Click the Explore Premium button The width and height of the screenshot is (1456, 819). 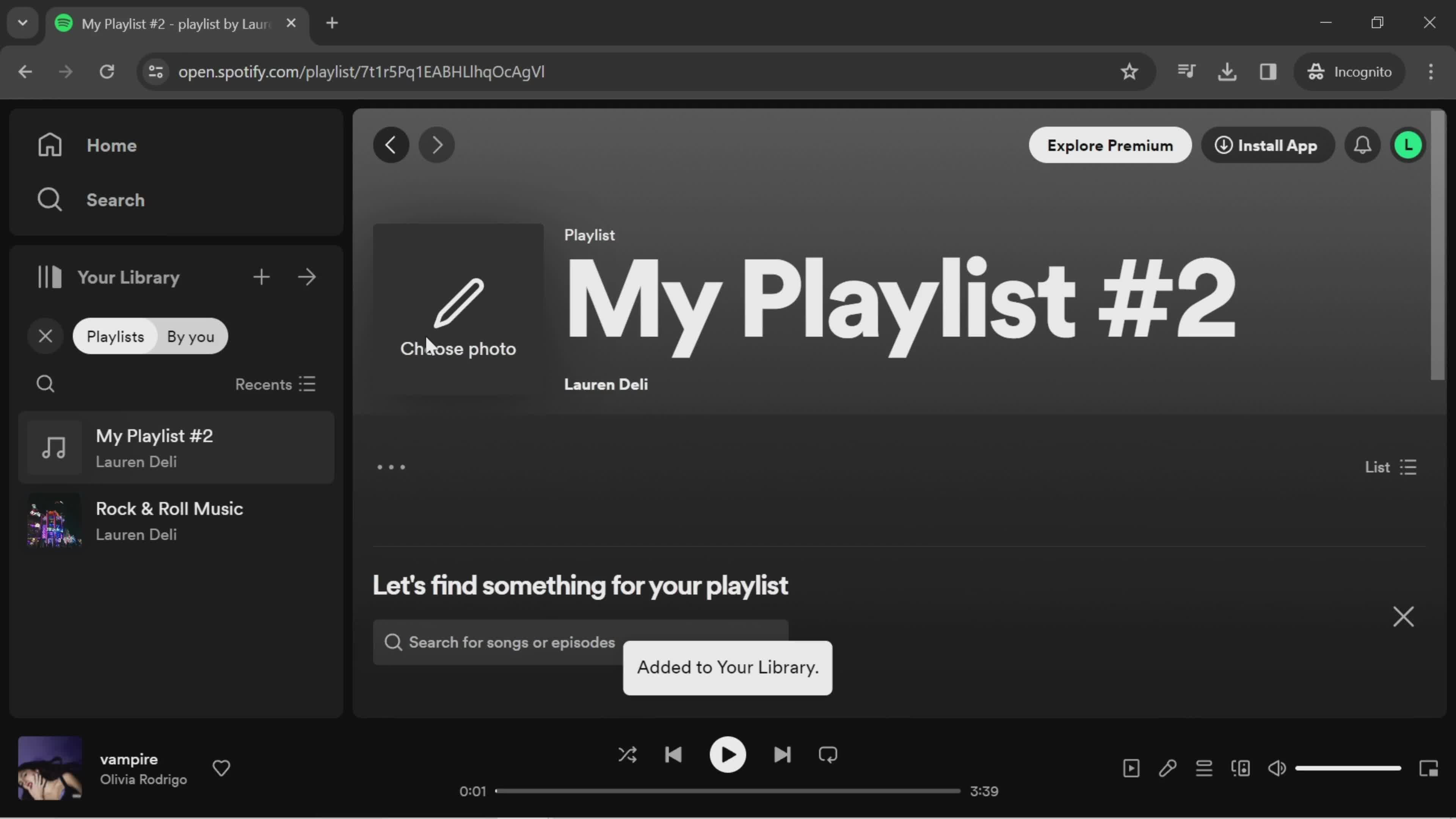point(1109,145)
